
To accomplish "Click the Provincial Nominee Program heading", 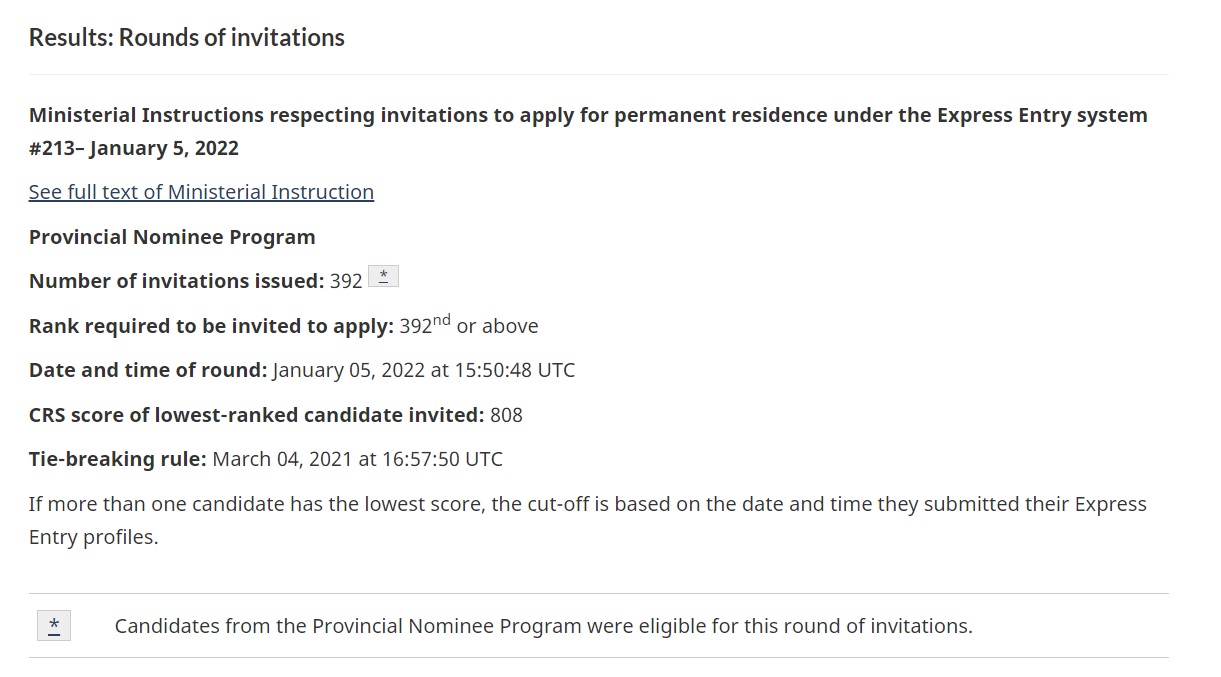I will (x=172, y=237).
